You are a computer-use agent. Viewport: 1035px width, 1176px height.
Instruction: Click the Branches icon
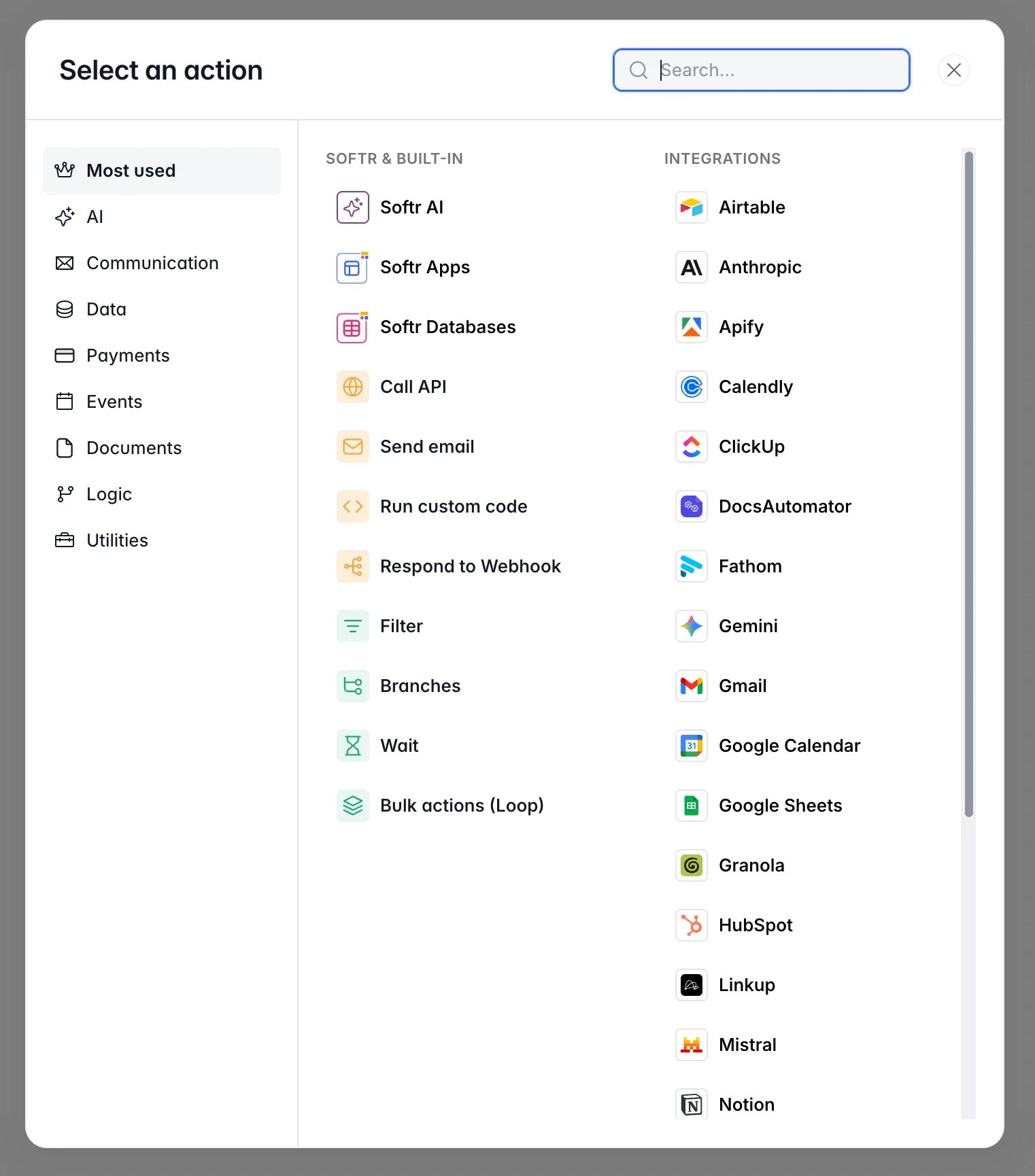click(x=352, y=686)
